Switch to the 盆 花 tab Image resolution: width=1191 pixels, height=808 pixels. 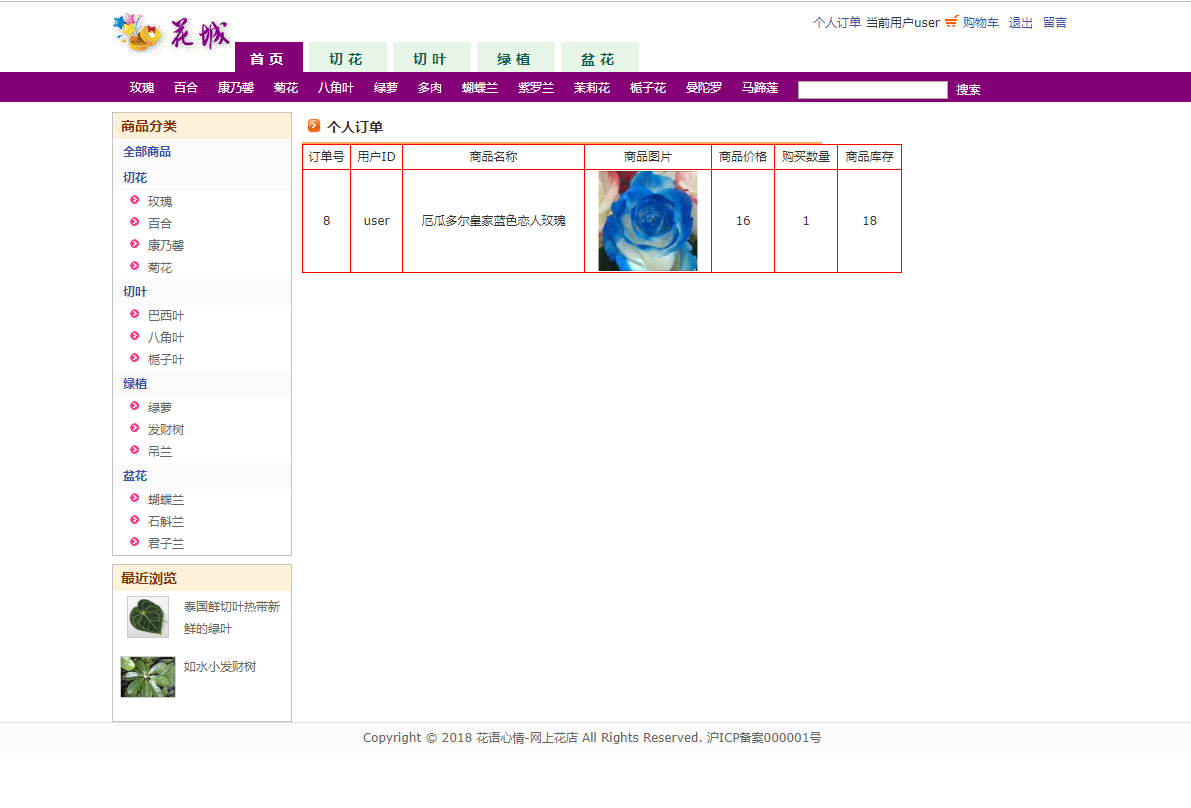point(600,58)
